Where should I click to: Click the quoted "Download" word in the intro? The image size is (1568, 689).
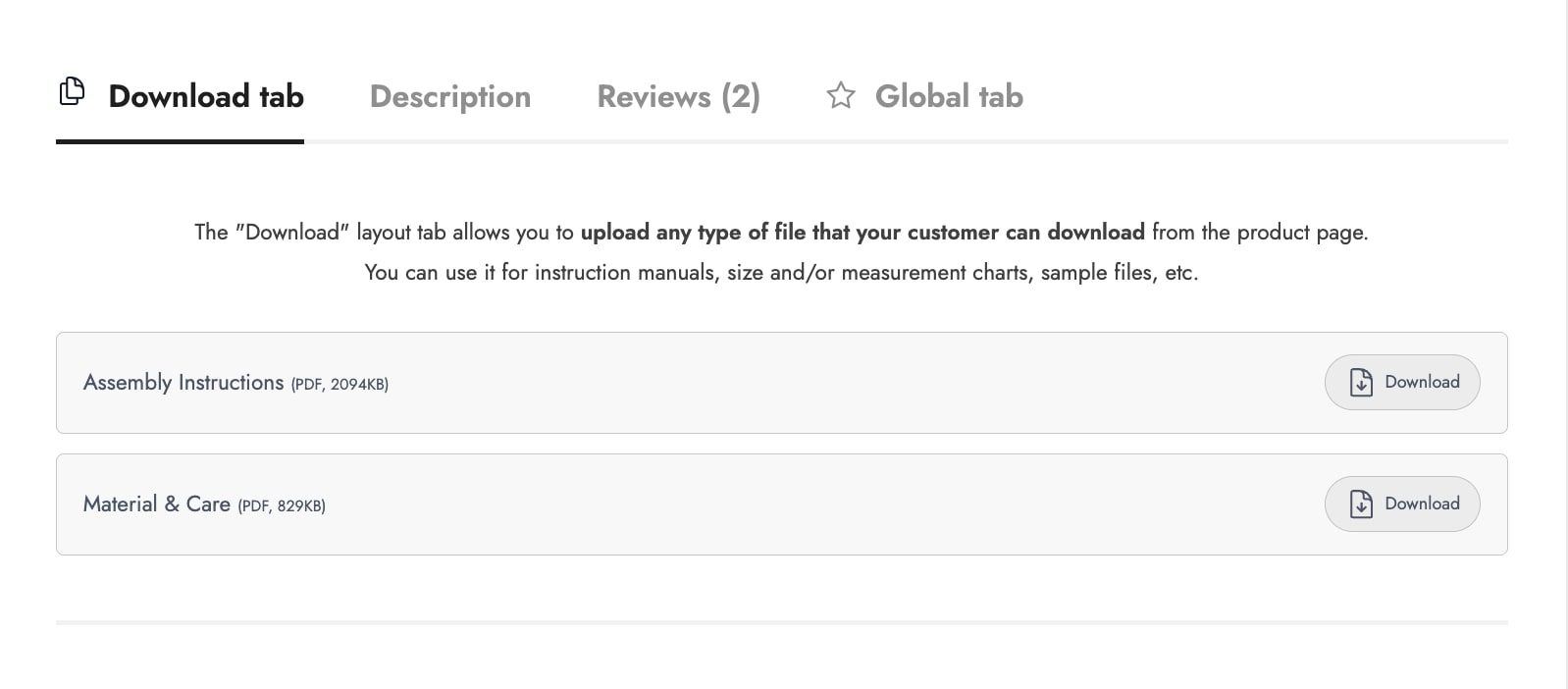(292, 233)
